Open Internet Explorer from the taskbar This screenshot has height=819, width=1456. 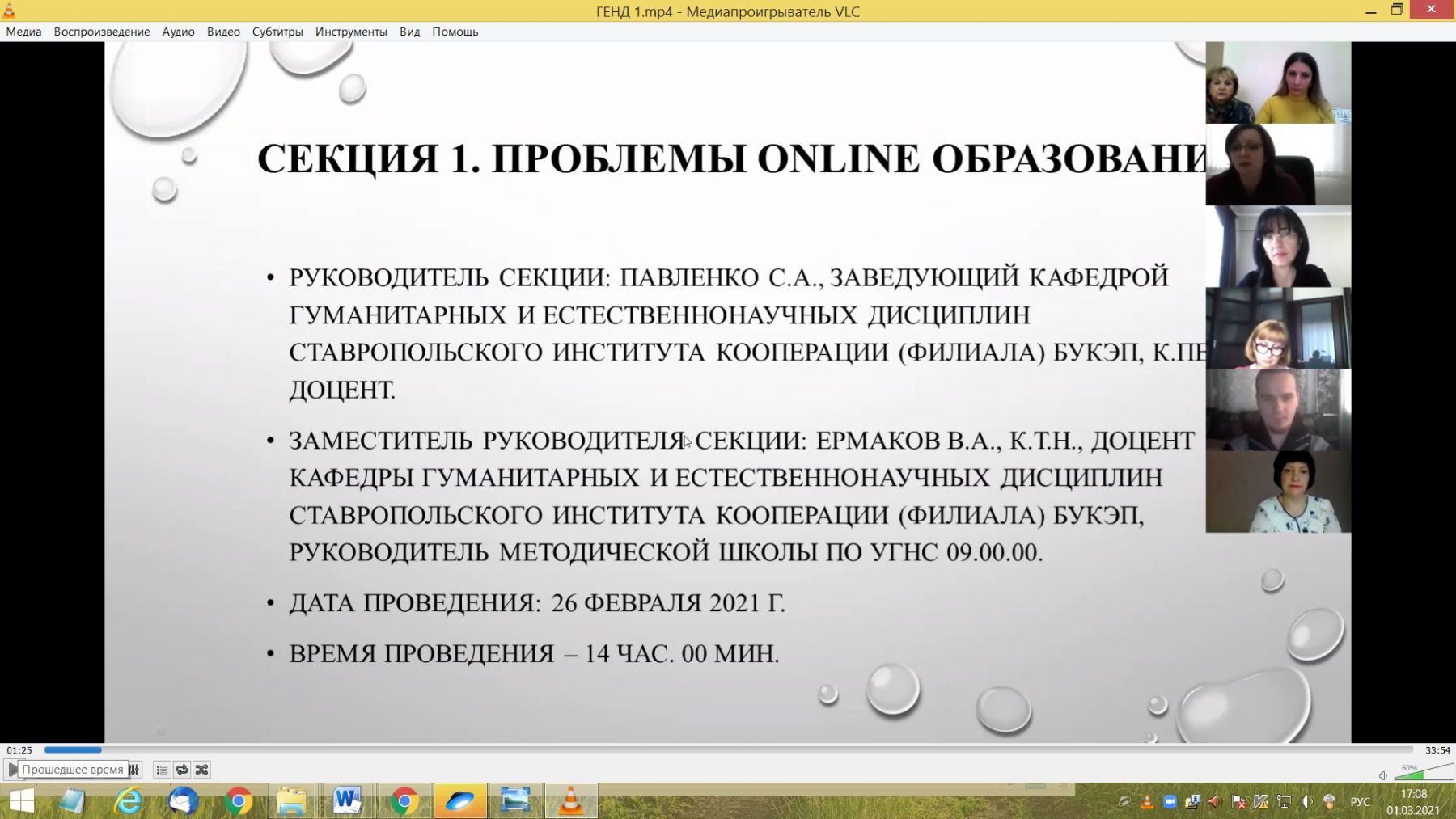(128, 801)
